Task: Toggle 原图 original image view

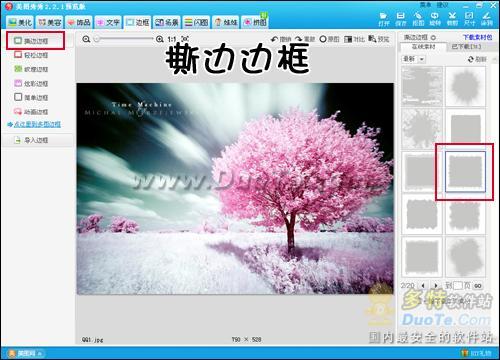Action: click(x=329, y=39)
